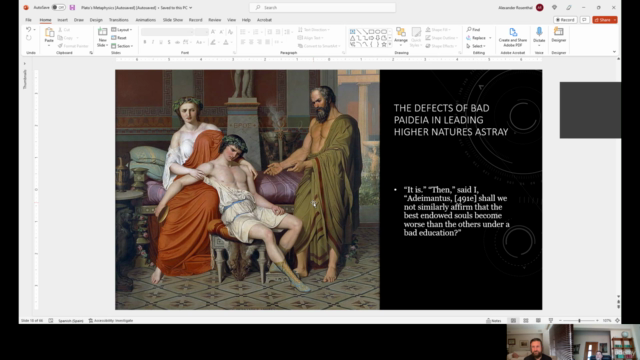Click the Reset slide button

pyautogui.click(x=119, y=38)
